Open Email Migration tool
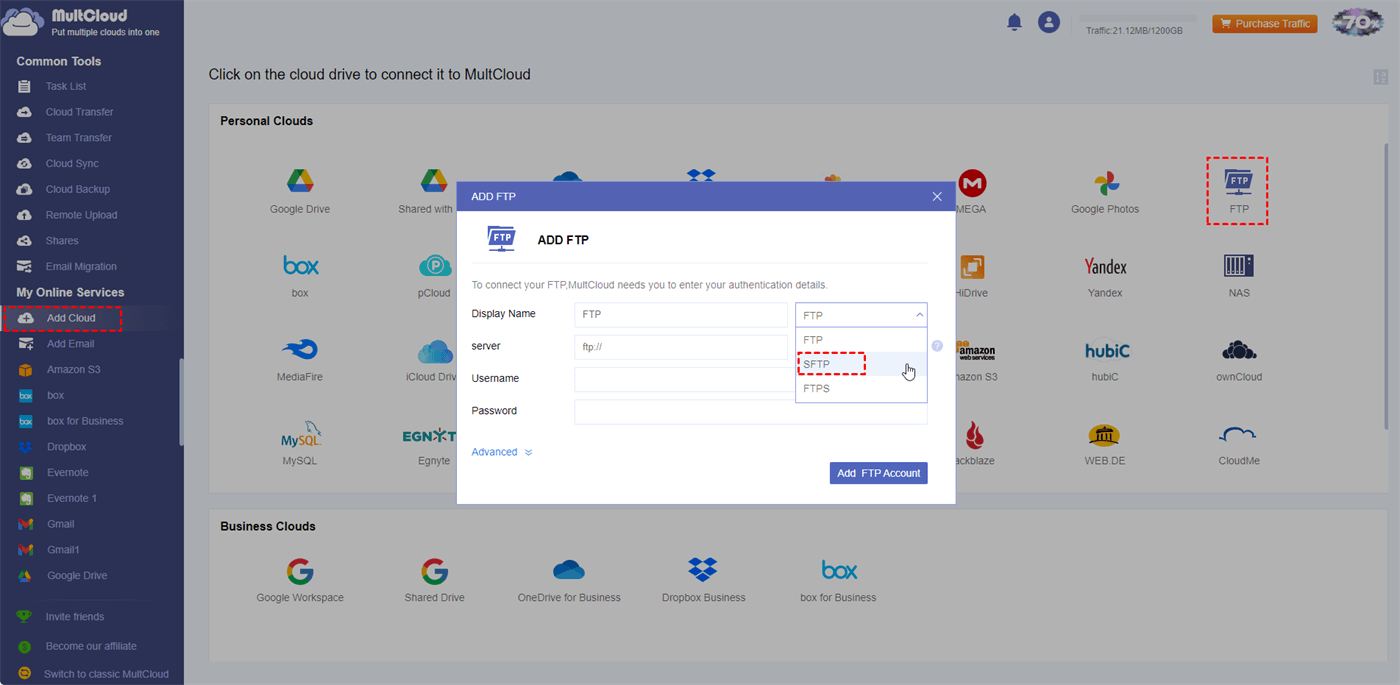 click(x=81, y=267)
